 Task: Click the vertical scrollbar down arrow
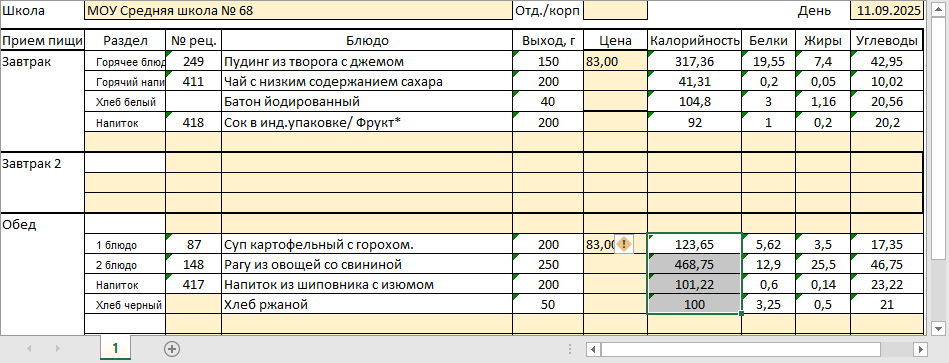pyautogui.click(x=938, y=329)
